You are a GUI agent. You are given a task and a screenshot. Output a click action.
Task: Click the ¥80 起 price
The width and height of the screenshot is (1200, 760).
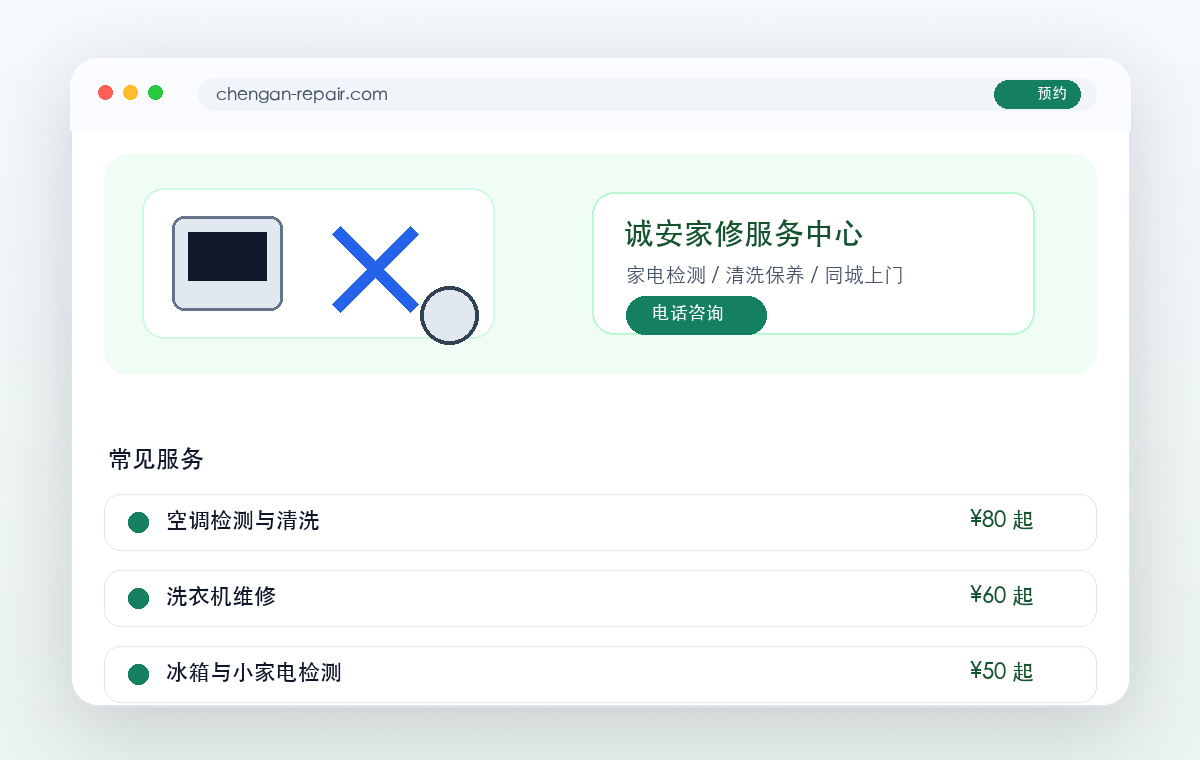coord(1001,520)
